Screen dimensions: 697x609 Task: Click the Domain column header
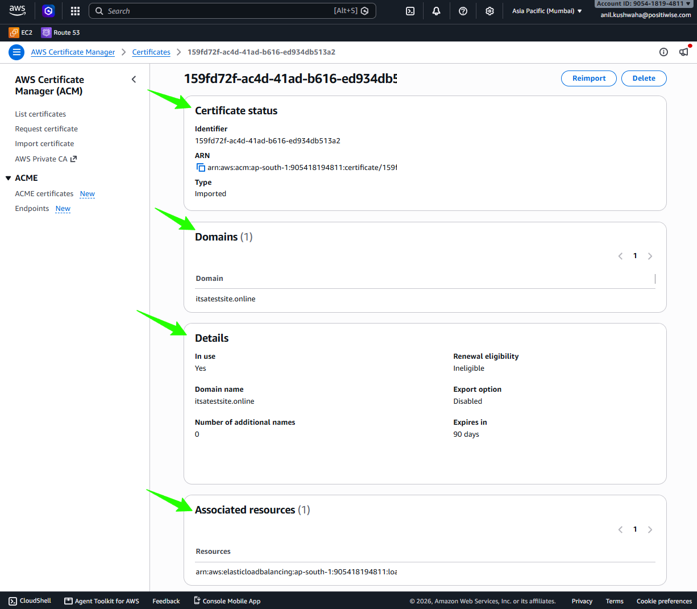coord(209,278)
